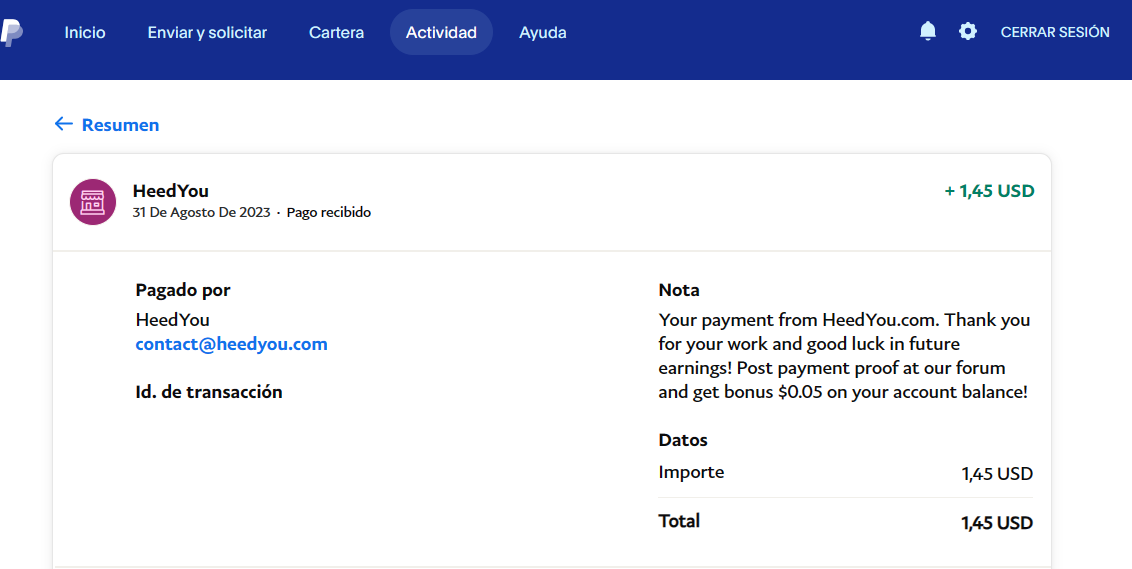Click CERRAR SESIÓN to log out
This screenshot has width=1132, height=569.
pyautogui.click(x=1055, y=32)
